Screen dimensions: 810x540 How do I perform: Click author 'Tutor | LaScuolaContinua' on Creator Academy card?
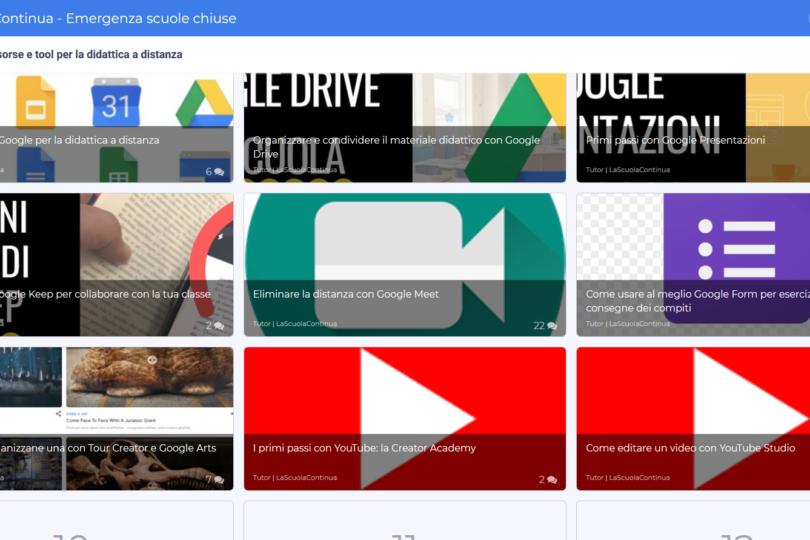pos(294,477)
